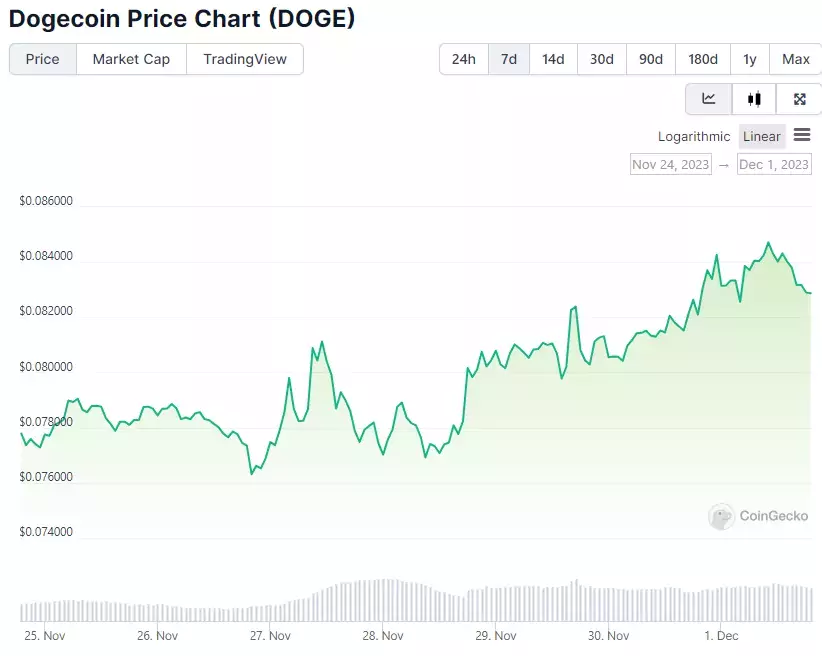
Task: Show the 1y price range
Action: click(x=750, y=59)
